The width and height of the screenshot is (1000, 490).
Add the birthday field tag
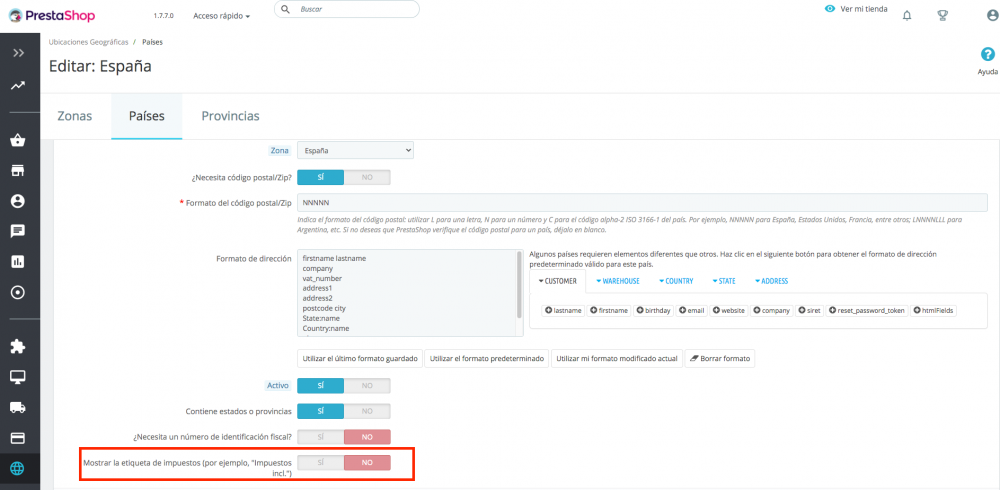point(653,311)
